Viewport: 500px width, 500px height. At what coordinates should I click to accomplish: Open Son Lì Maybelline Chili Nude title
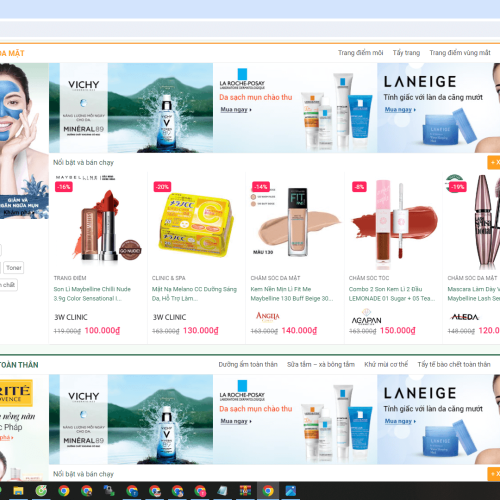92,294
